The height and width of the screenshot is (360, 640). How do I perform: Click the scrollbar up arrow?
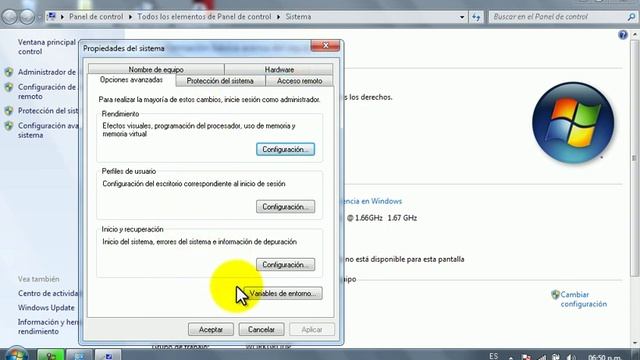(635, 35)
